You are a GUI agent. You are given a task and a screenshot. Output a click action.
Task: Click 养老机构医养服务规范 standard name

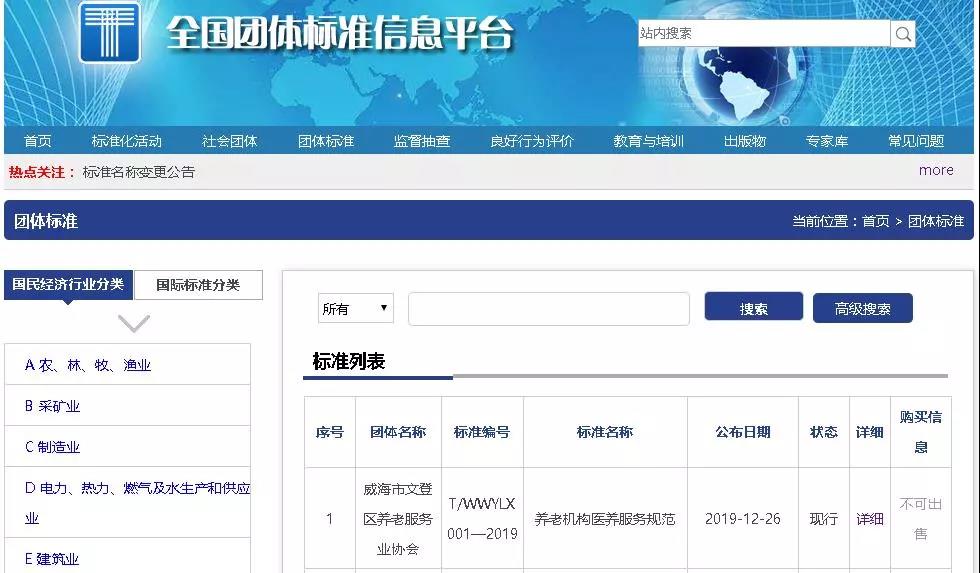[605, 519]
